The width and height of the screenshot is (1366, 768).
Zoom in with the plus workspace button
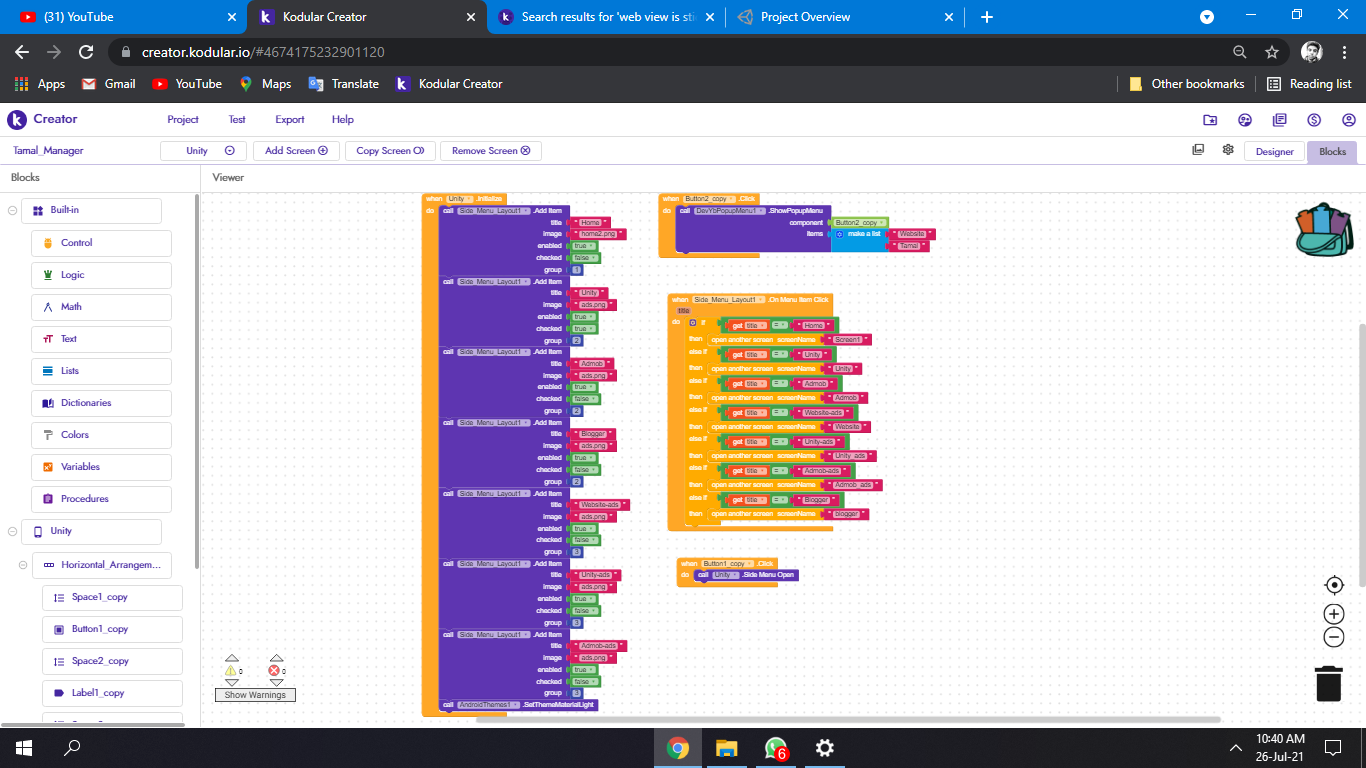click(x=1333, y=614)
